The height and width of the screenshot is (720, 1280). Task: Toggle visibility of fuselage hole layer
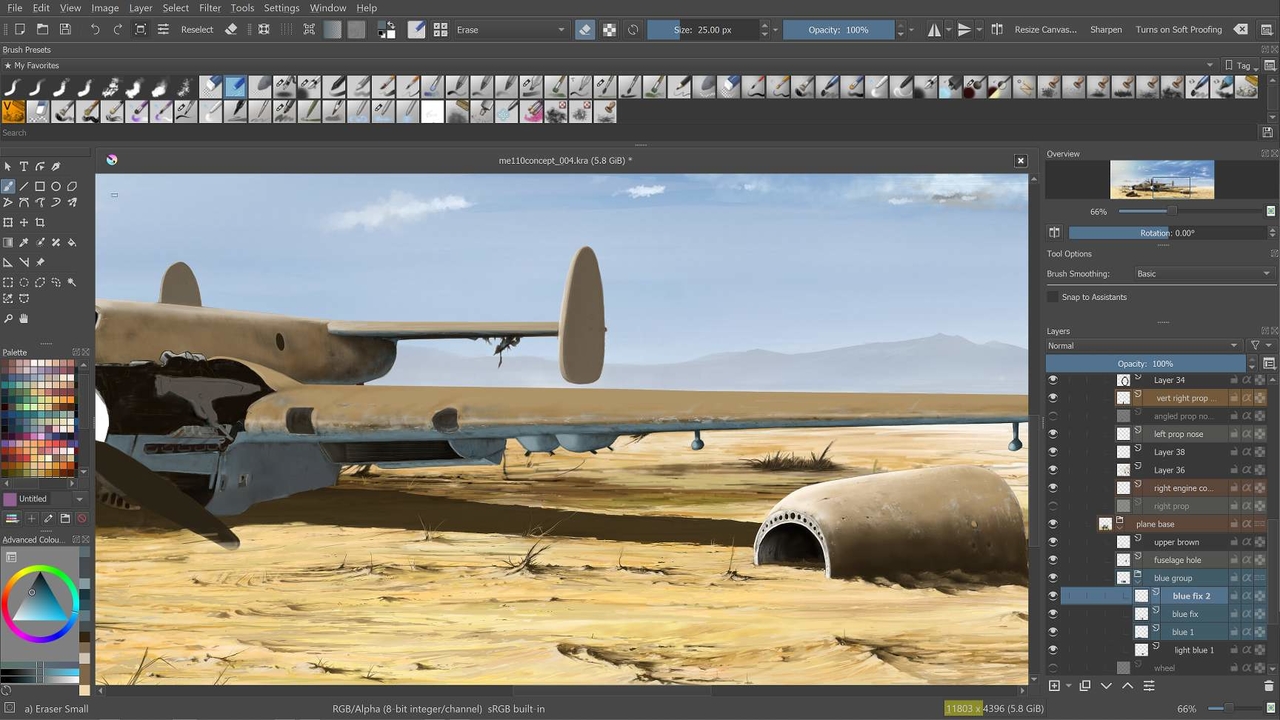(x=1052, y=560)
